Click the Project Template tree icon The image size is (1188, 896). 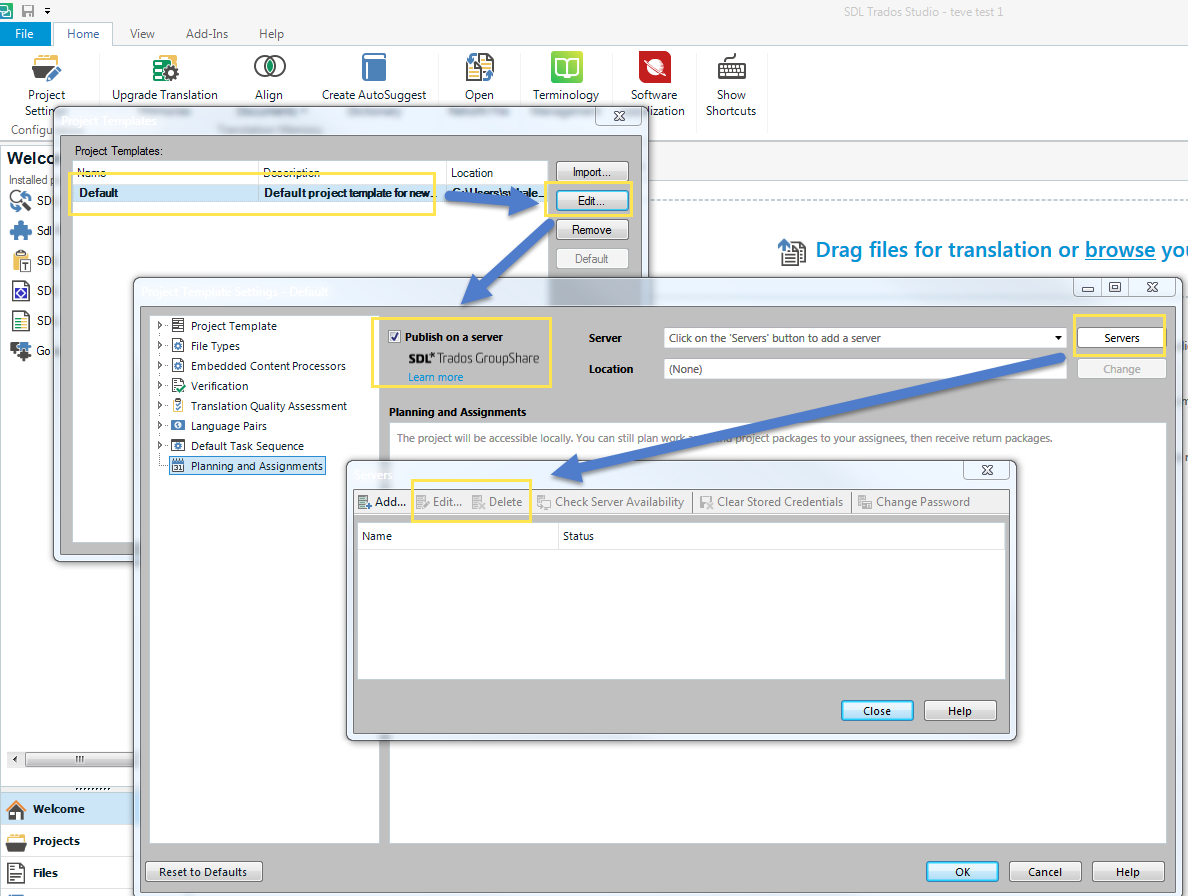pos(178,326)
